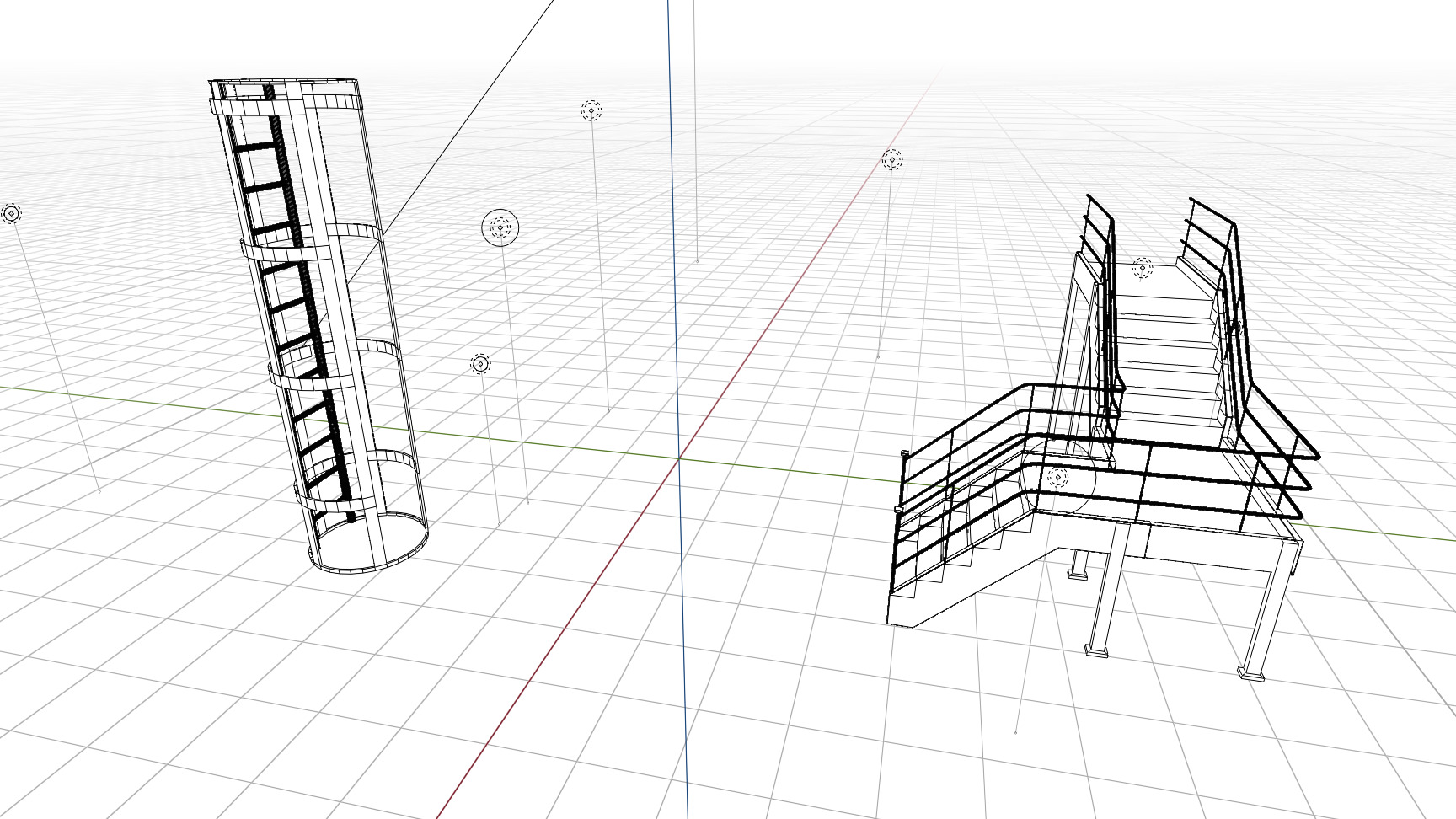This screenshot has width=1456, height=819.
Task: Select the light marker beside the red axis line
Action: pyautogui.click(x=892, y=159)
